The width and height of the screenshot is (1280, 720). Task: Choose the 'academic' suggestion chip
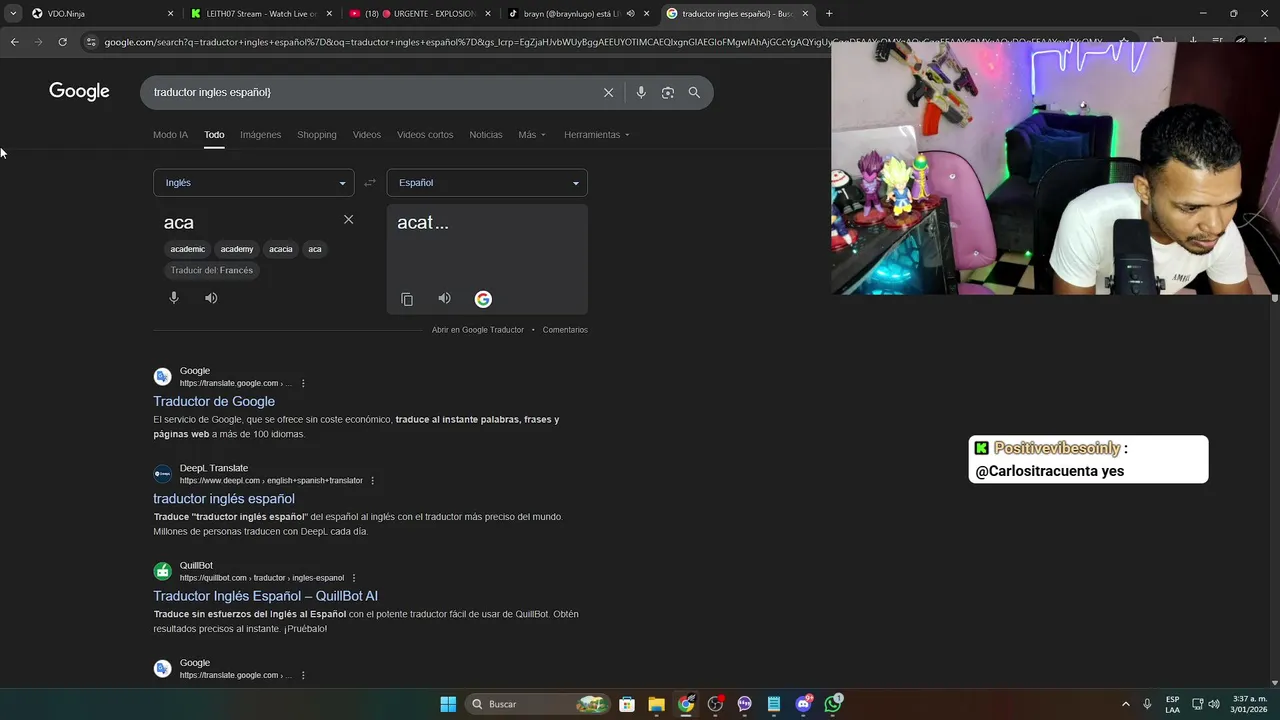(x=188, y=249)
